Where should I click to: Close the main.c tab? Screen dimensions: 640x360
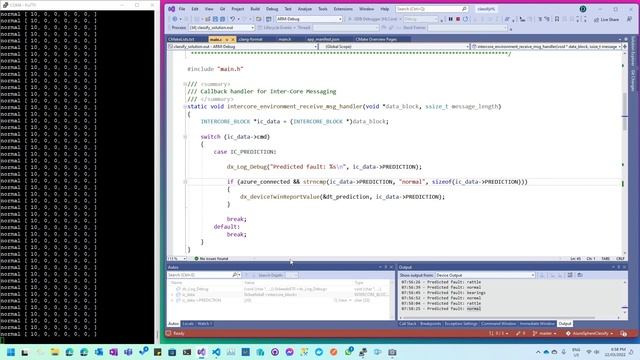tap(233, 39)
